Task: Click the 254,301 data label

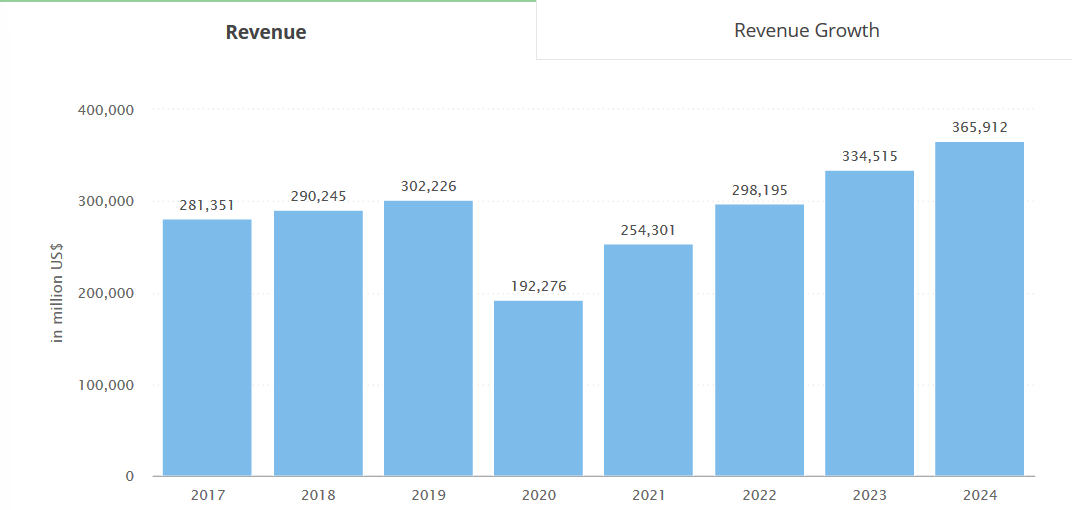Action: tap(648, 230)
